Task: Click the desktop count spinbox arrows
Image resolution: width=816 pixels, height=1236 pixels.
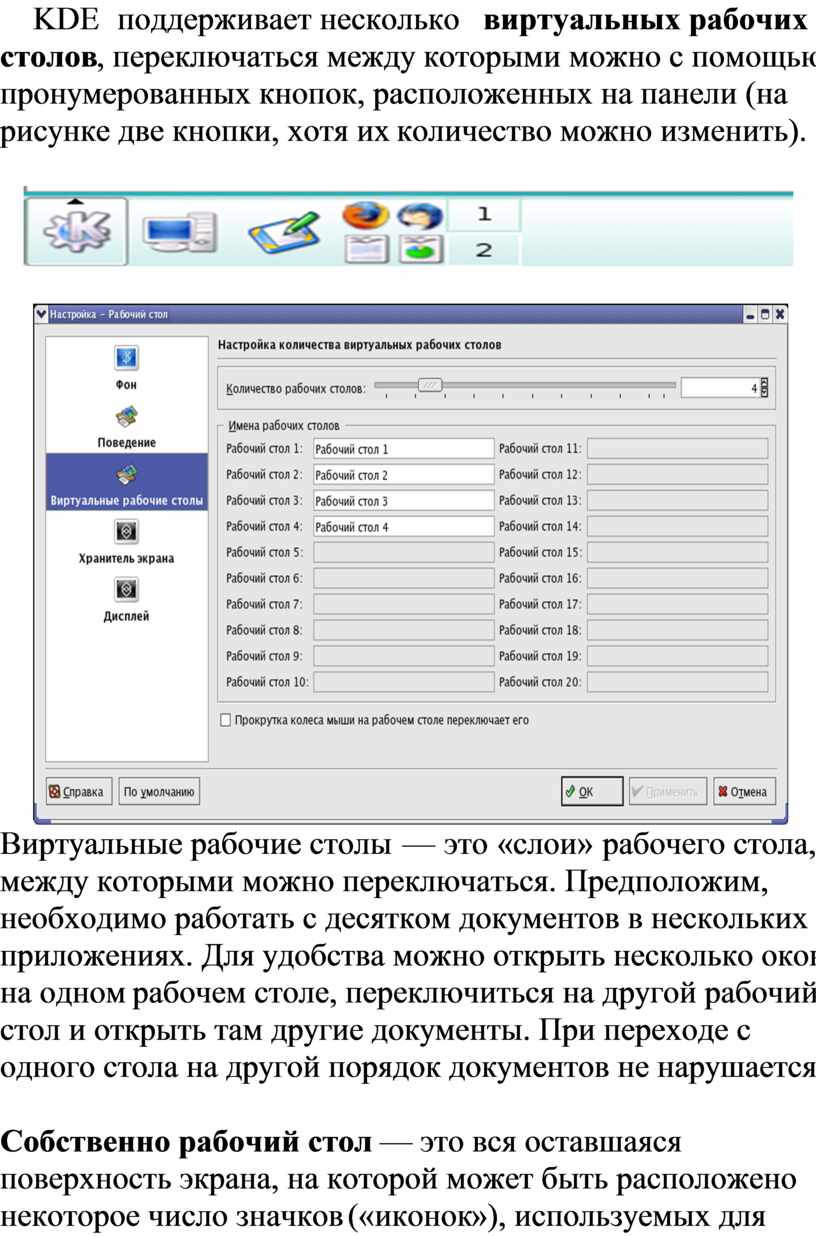Action: (764, 388)
